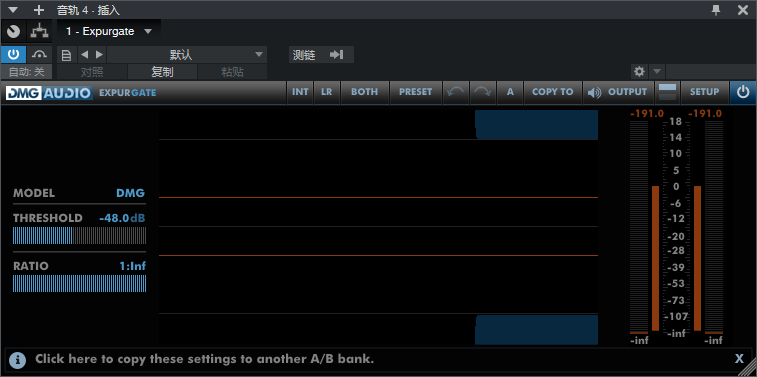Click the THRESHOLD value -48.0 dB
The image size is (757, 377).
[122, 218]
